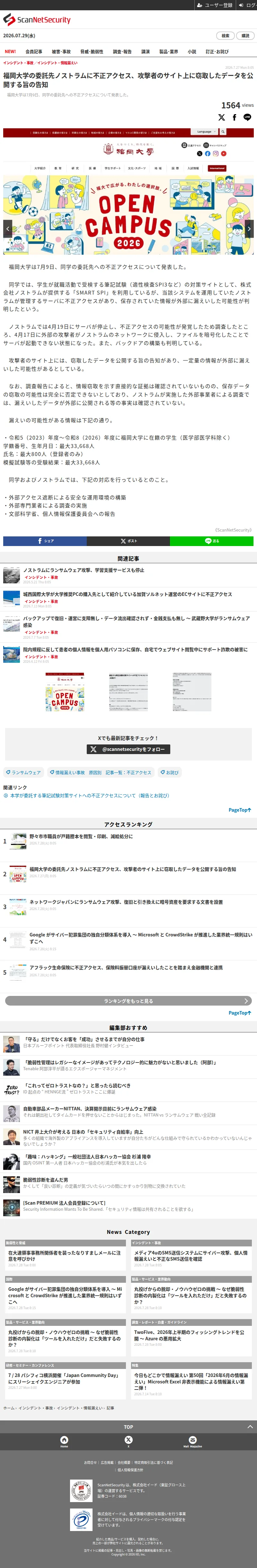Click the お詫び tag

click(170, 772)
